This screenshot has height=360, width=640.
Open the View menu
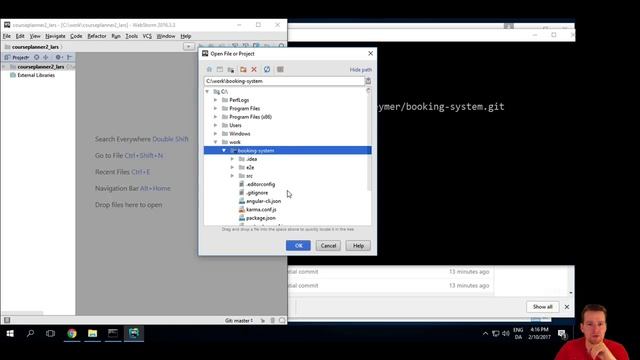click(x=35, y=36)
